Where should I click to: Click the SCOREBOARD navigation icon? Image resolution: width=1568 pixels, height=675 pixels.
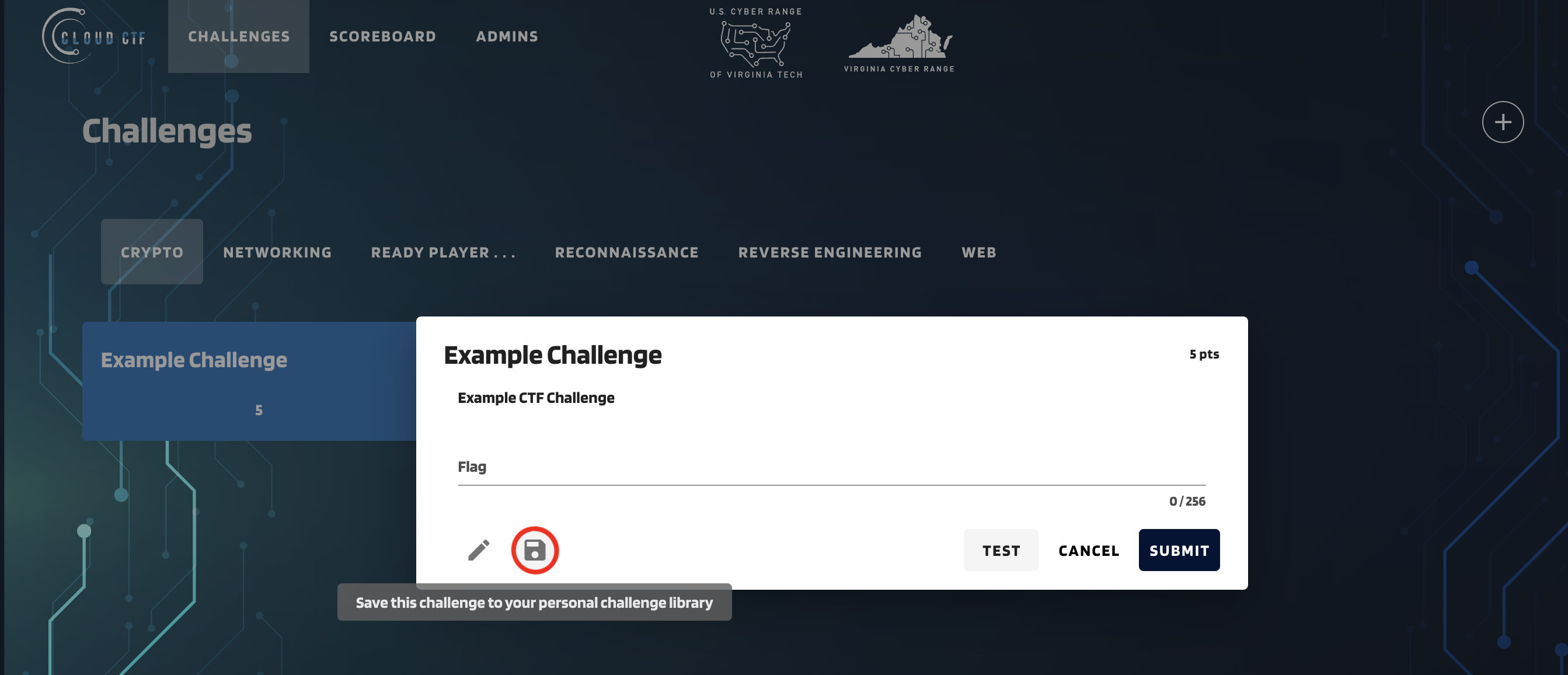pos(383,35)
